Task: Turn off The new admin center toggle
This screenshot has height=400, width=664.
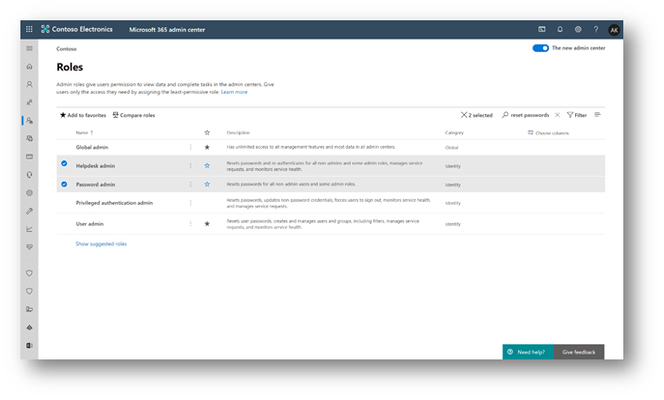Action: (540, 48)
